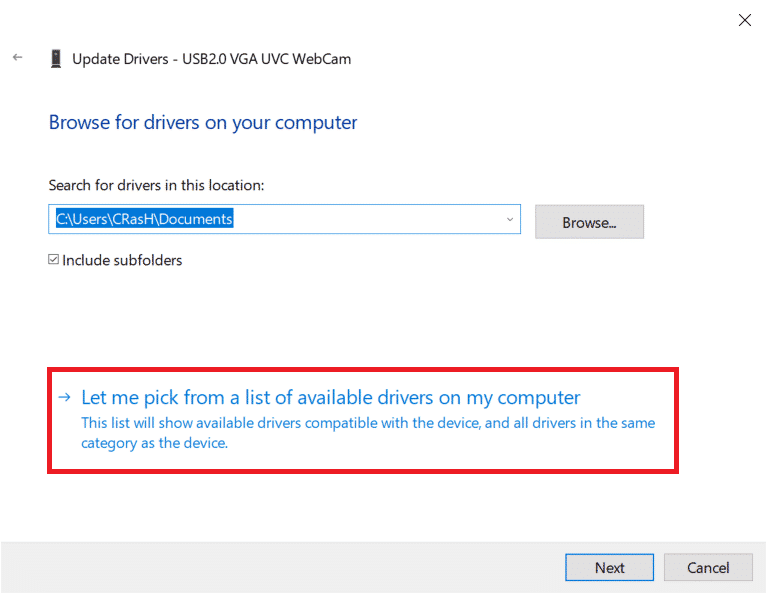Cancel the driver update wizard

(x=708, y=567)
